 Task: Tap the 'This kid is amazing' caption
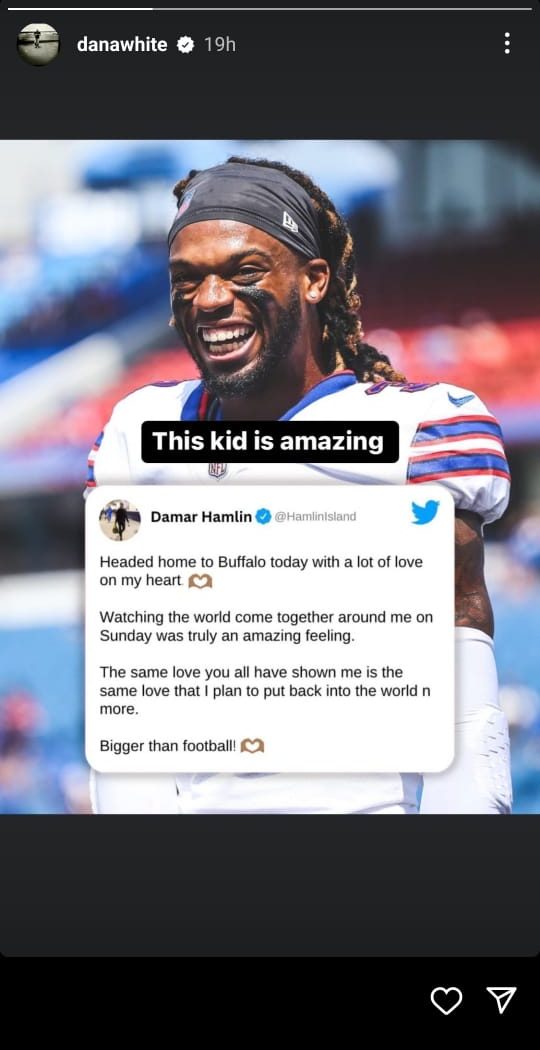point(270,441)
